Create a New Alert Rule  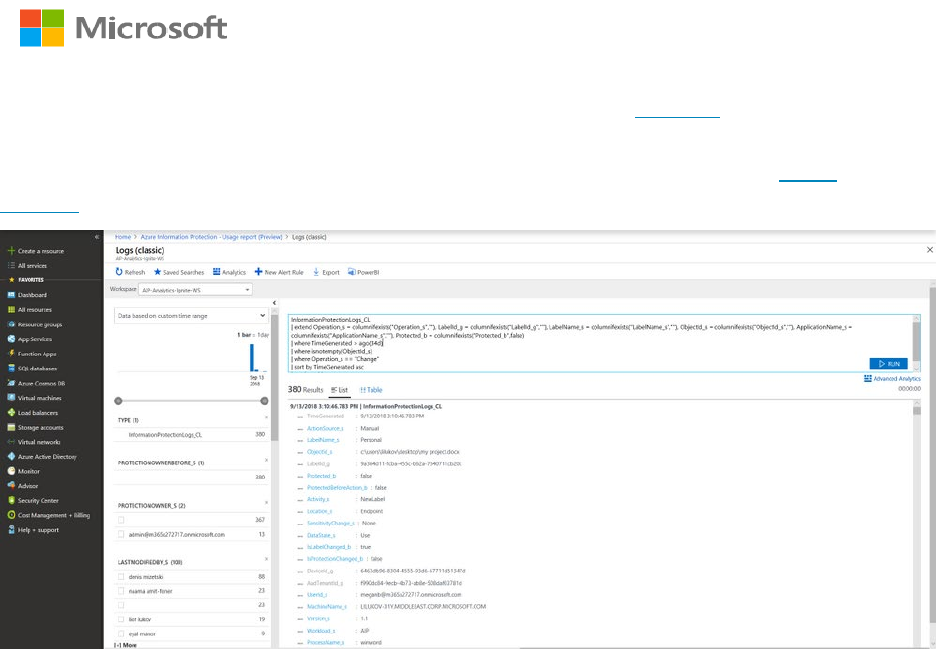[x=279, y=272]
